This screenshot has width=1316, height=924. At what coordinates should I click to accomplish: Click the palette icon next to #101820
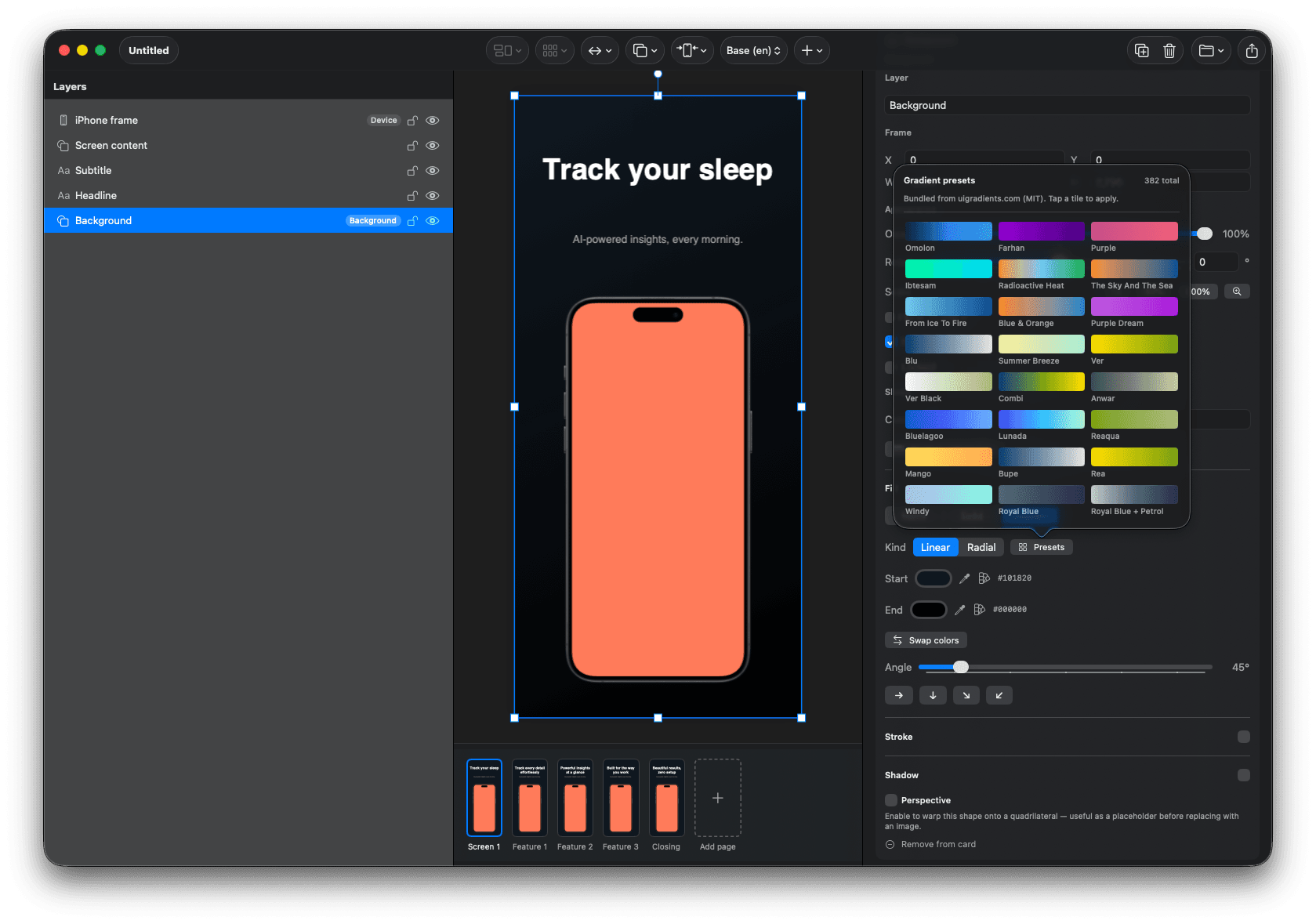984,578
